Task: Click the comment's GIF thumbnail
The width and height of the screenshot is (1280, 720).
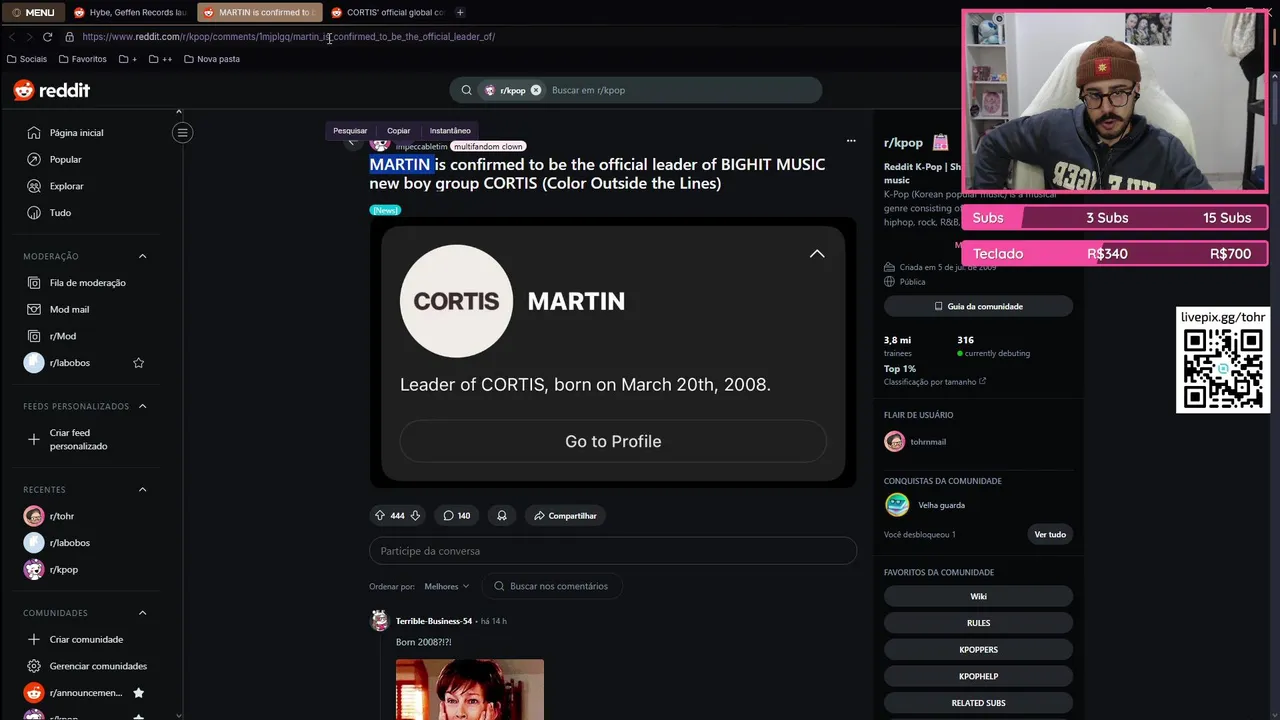Action: [470, 689]
